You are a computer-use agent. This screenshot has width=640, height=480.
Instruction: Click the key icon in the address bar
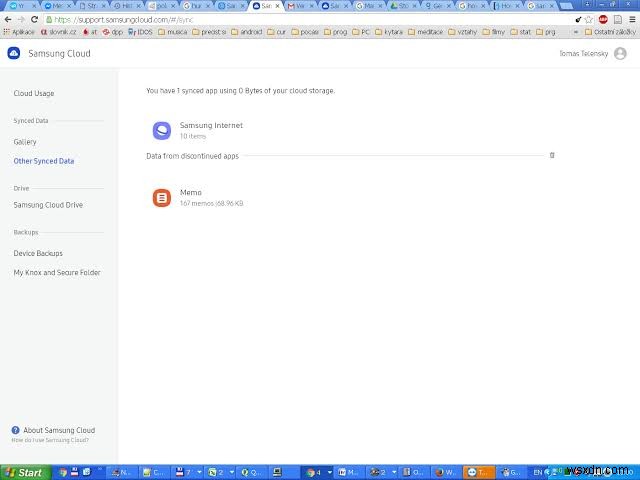tap(578, 20)
